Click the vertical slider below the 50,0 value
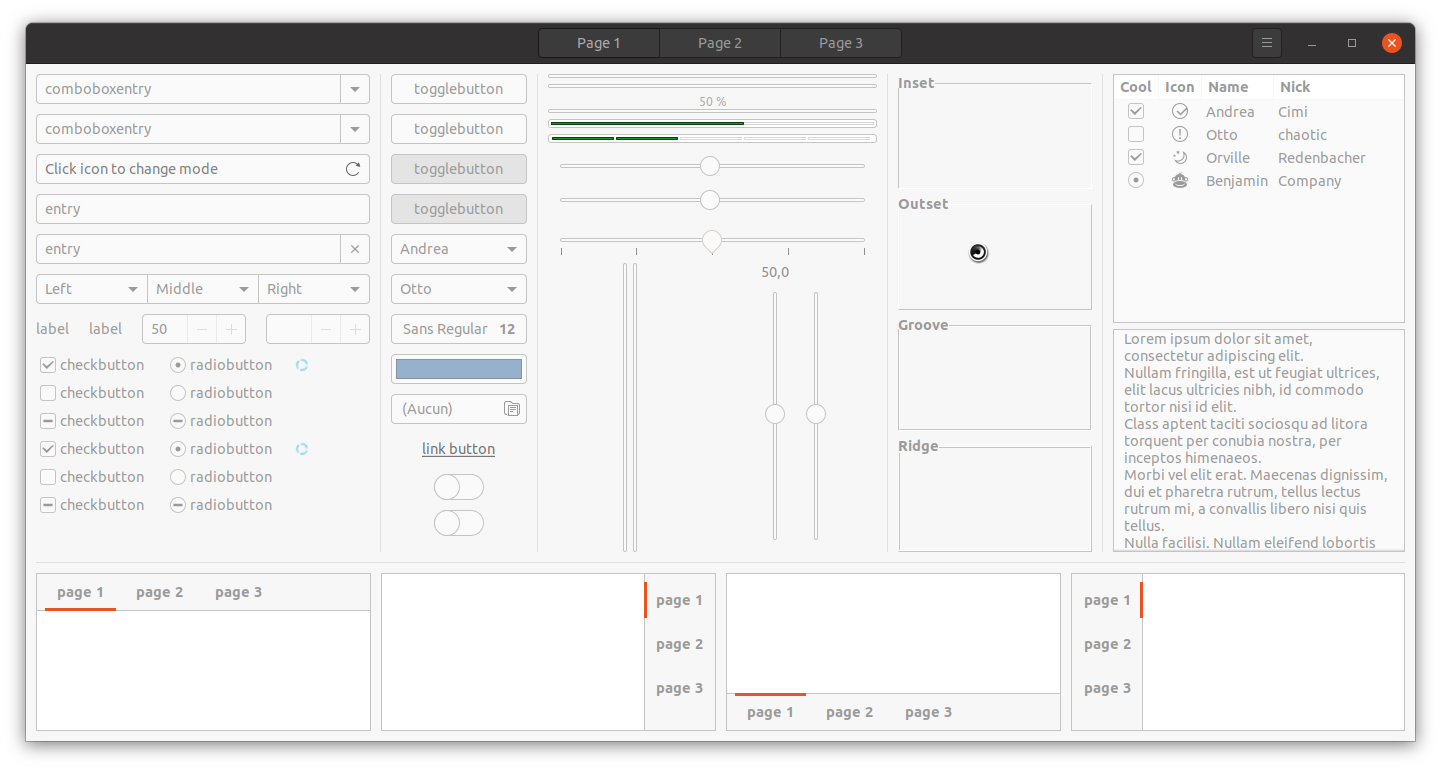The width and height of the screenshot is (1441, 770). (x=775, y=415)
